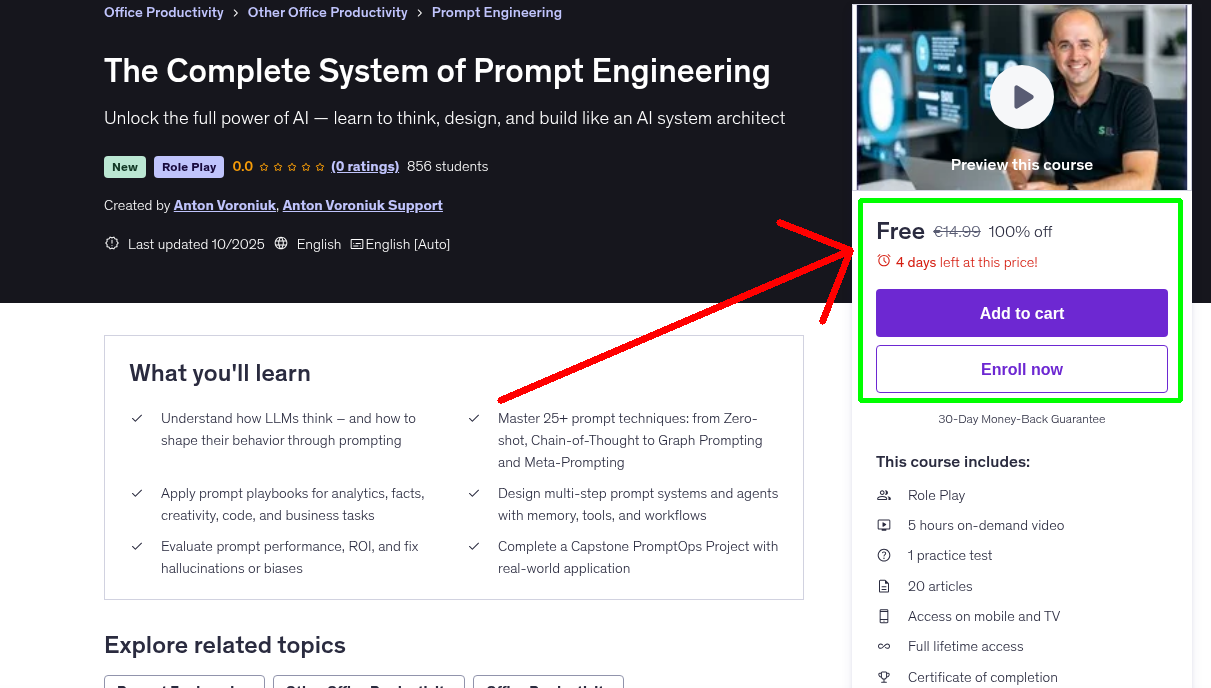Click the Enroll now button
Image resolution: width=1211 pixels, height=688 pixels.
tap(1021, 368)
